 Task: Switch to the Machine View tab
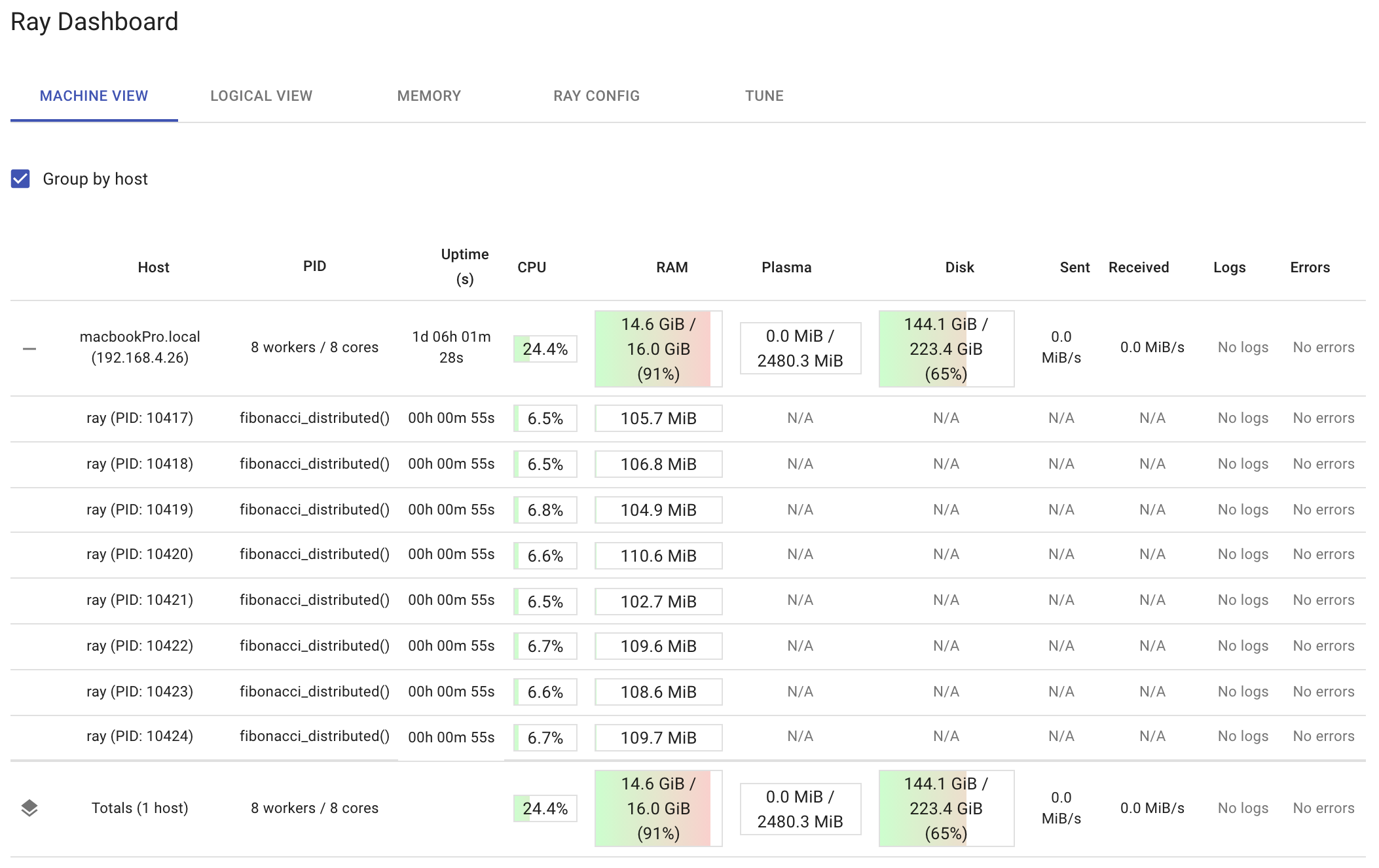[x=94, y=96]
